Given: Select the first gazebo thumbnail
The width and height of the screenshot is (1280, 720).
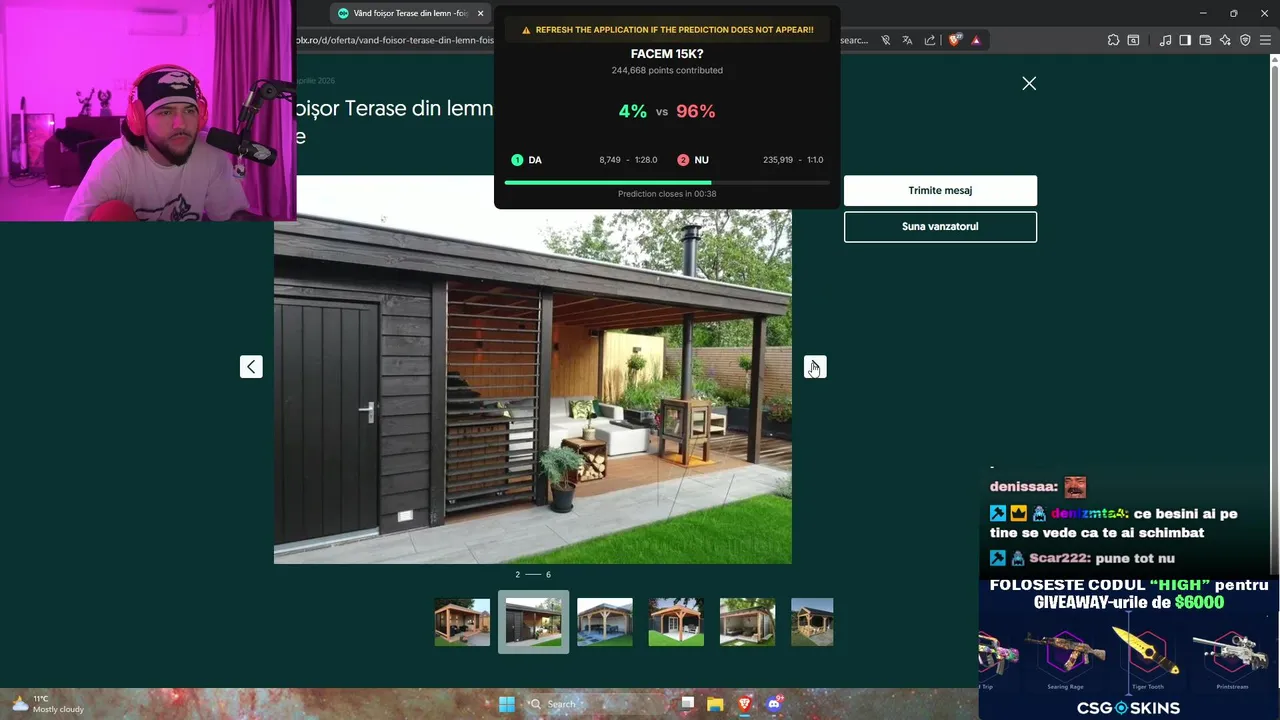Looking at the screenshot, I should (462, 622).
